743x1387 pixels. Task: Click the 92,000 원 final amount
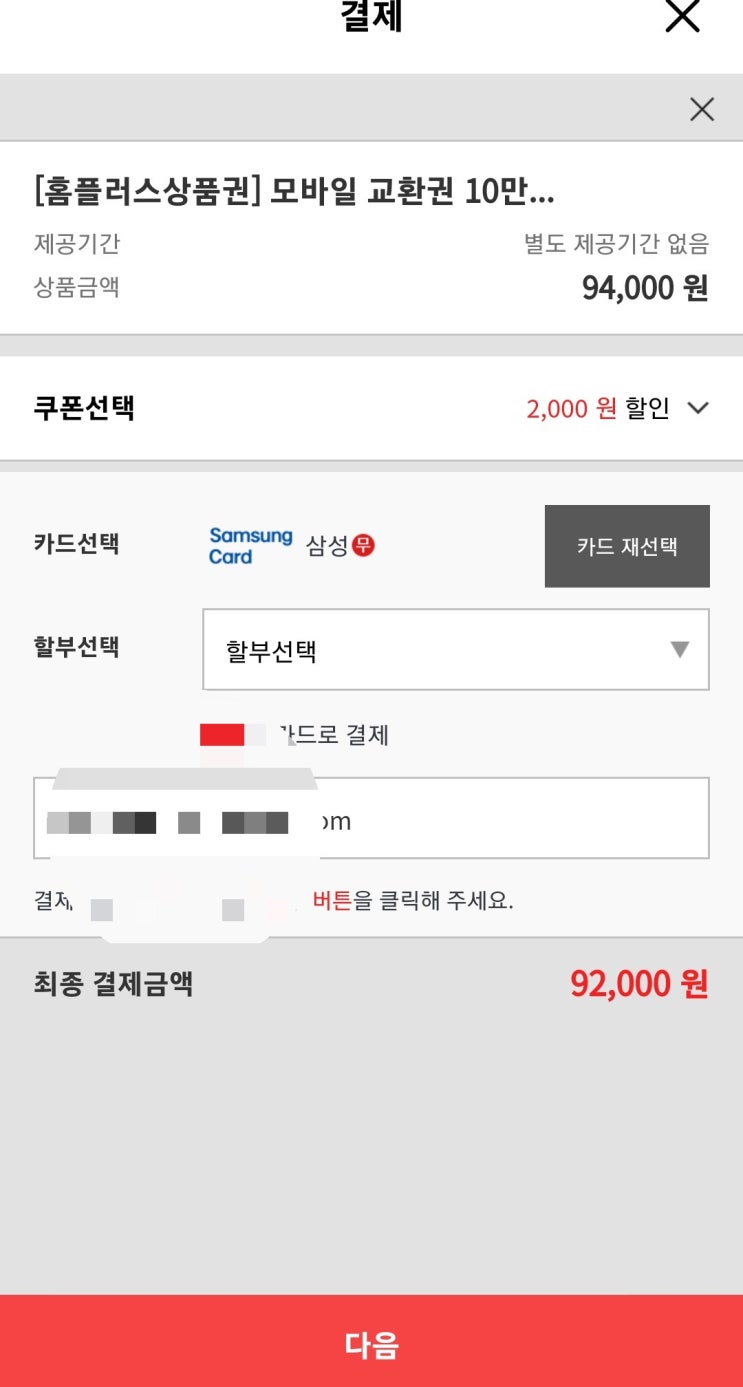tap(639, 984)
